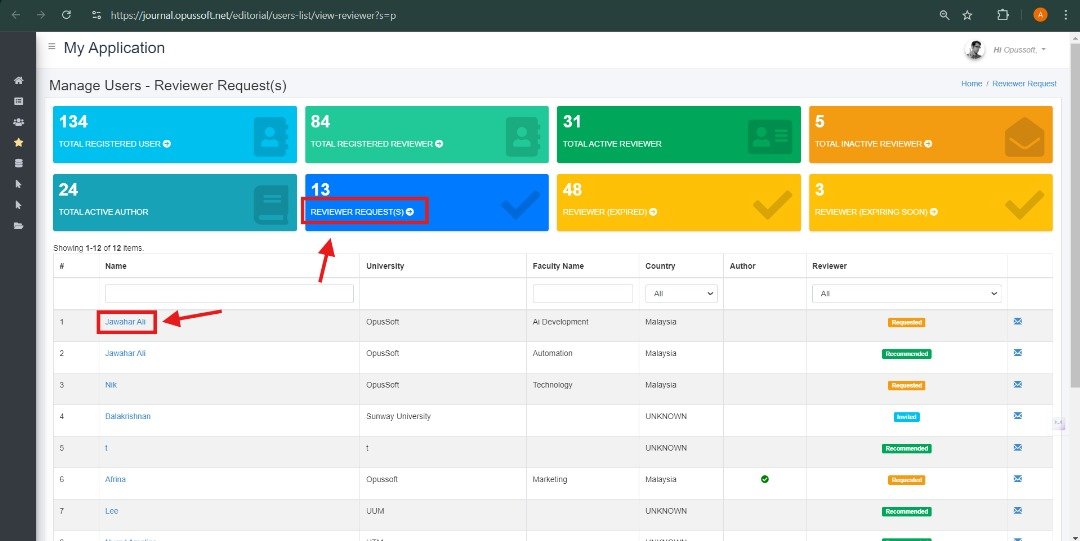Image resolution: width=1080 pixels, height=541 pixels.
Task: Open the users group icon in sidebar
Action: click(19, 122)
